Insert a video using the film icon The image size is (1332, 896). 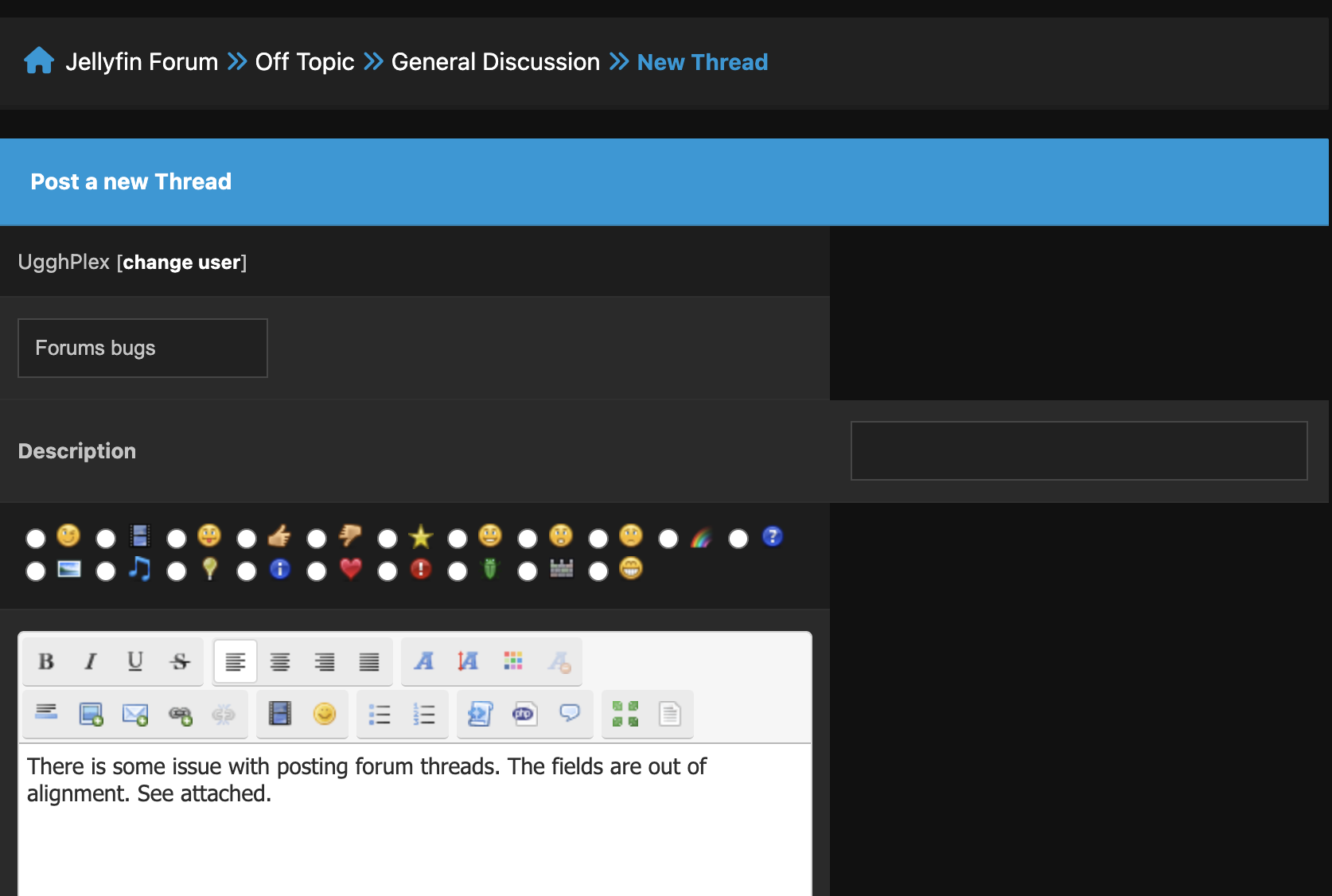coord(280,714)
